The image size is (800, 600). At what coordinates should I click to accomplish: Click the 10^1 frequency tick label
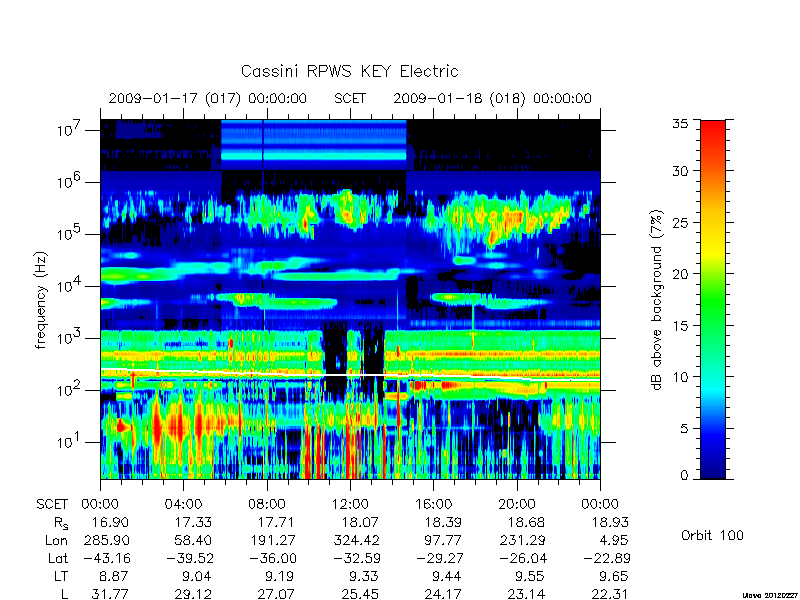(69, 441)
